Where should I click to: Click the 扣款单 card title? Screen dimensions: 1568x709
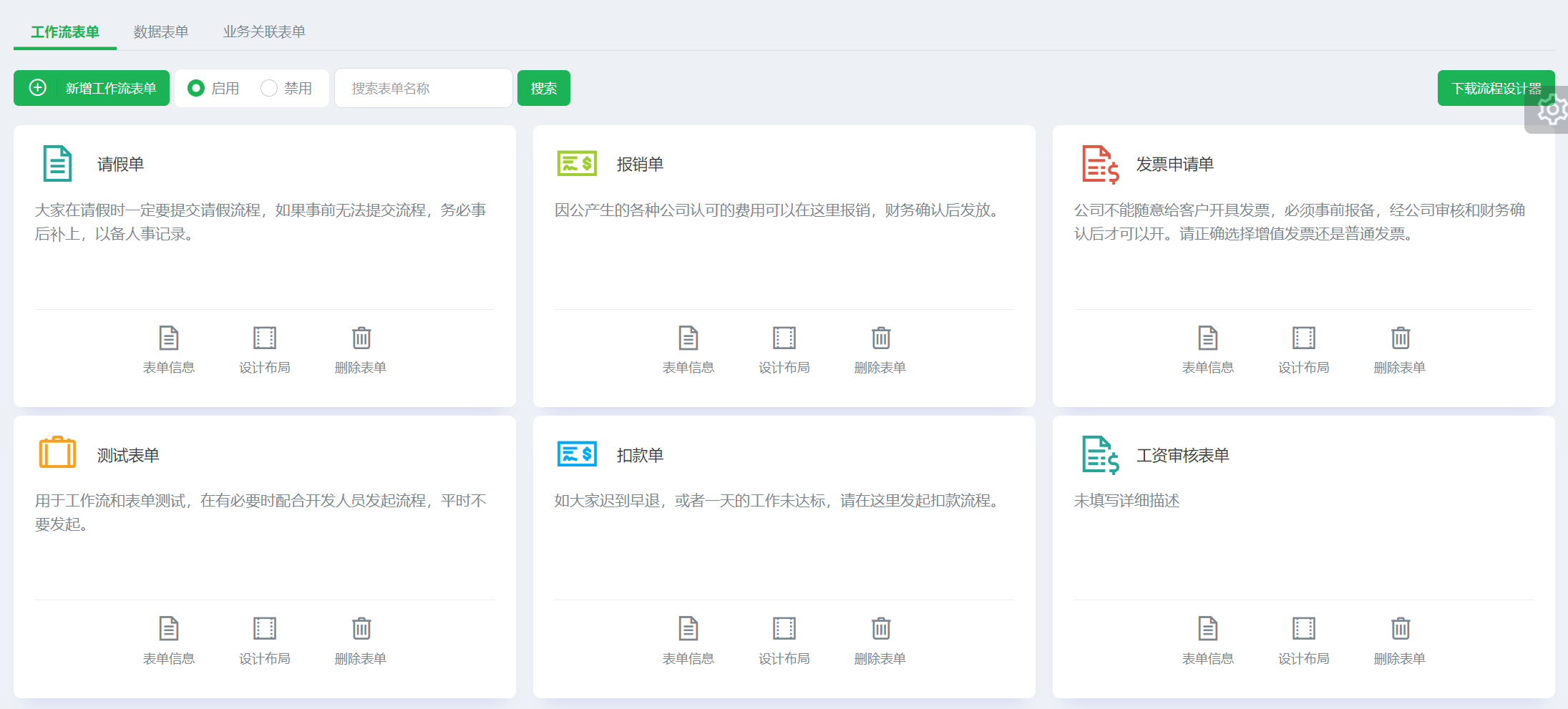pyautogui.click(x=640, y=455)
